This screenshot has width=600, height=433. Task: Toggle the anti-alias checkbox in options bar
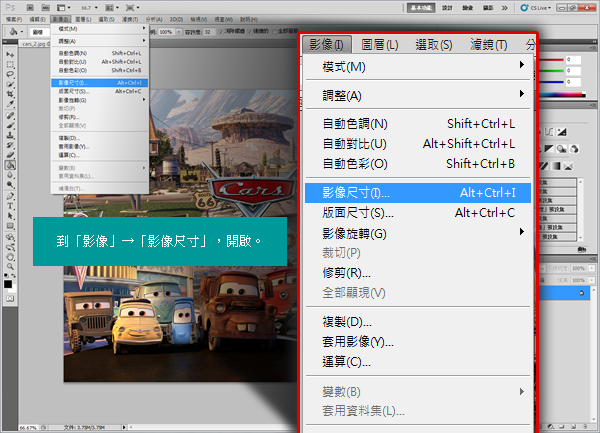coord(221,32)
